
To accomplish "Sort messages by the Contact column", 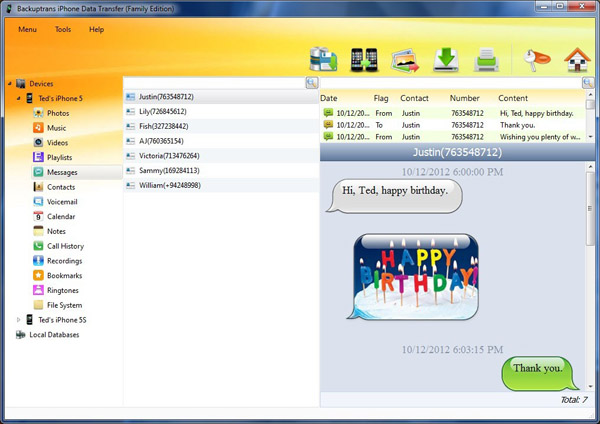I will [x=414, y=98].
